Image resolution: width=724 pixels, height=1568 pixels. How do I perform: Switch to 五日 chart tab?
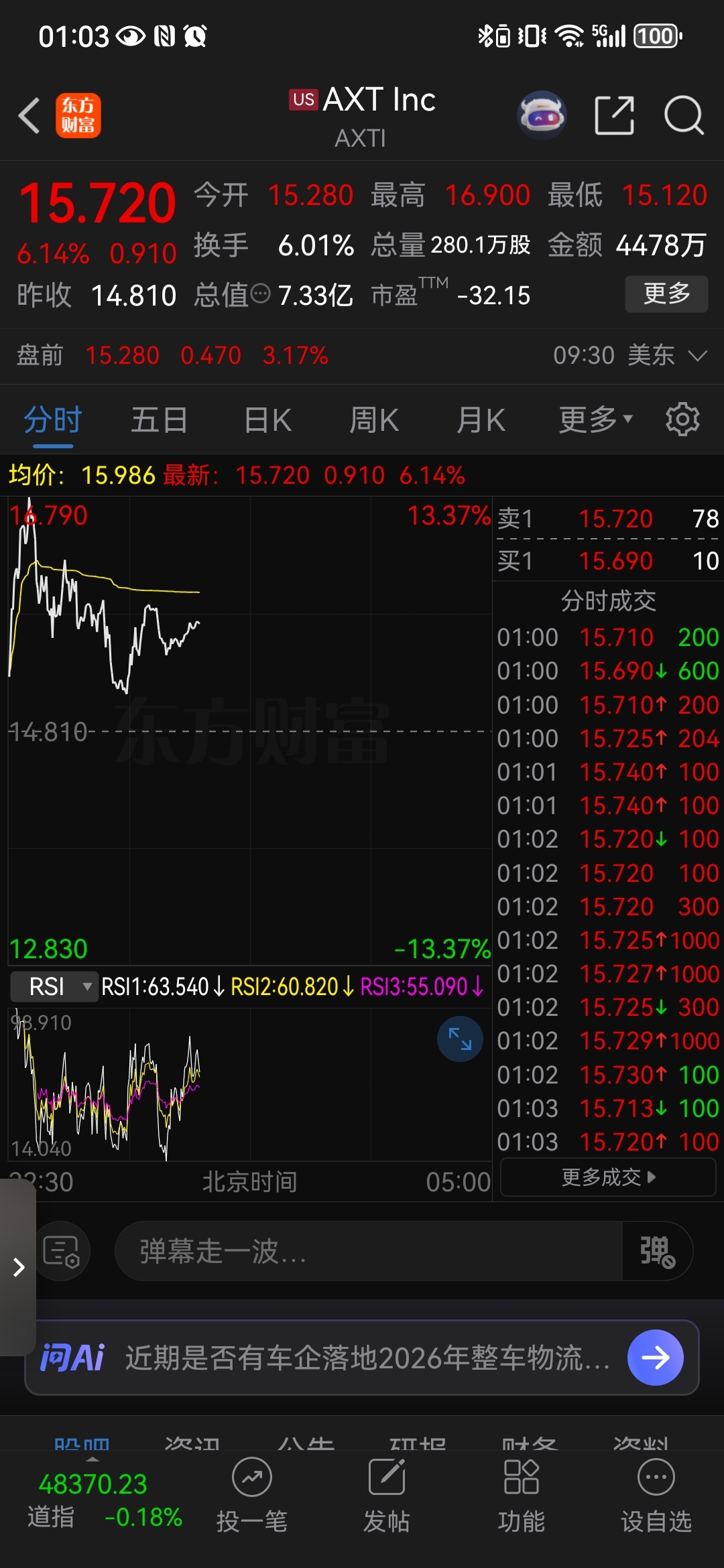point(159,420)
